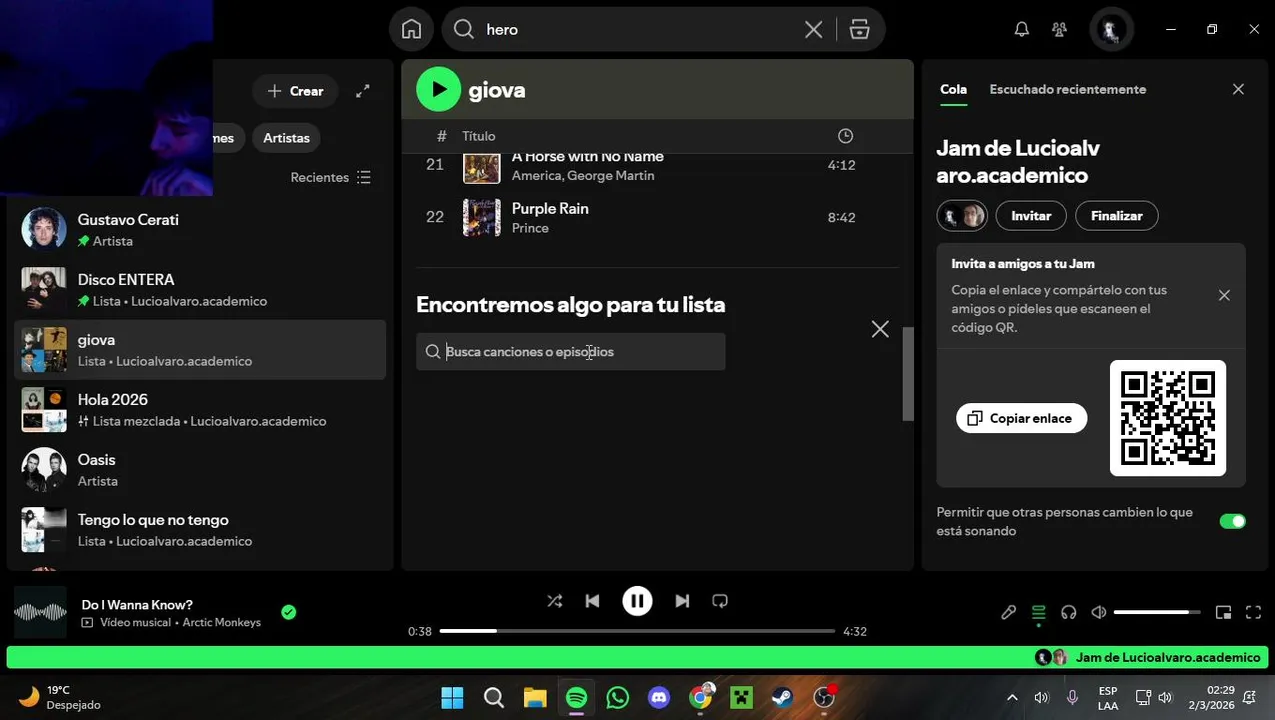Open File Explorer from the taskbar

(x=535, y=697)
